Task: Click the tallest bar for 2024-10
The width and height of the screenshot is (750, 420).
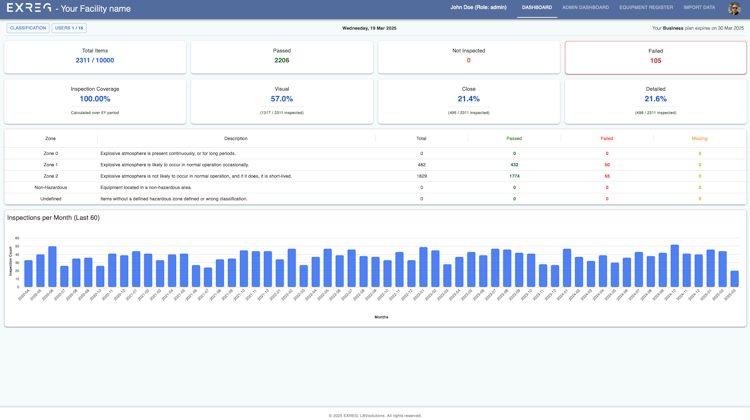Action: click(674, 266)
